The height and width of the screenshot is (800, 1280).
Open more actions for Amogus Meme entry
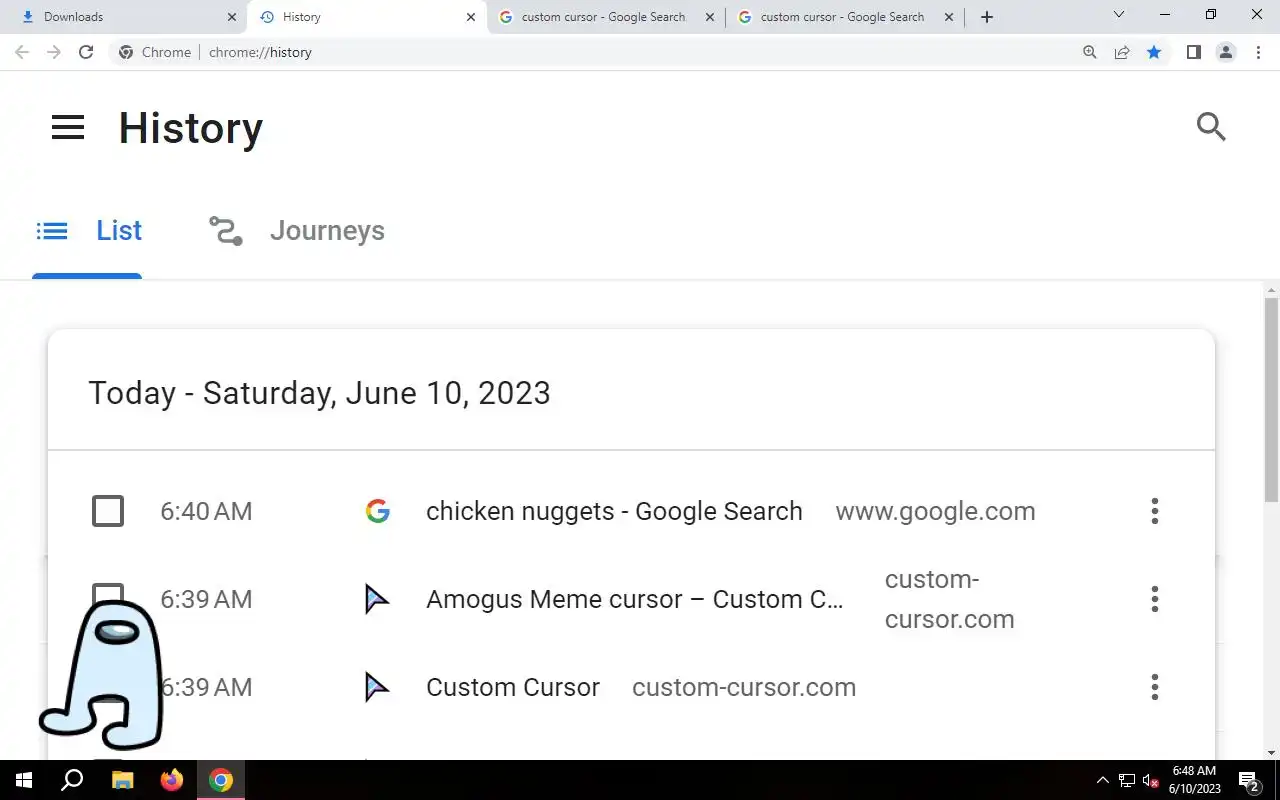1155,599
